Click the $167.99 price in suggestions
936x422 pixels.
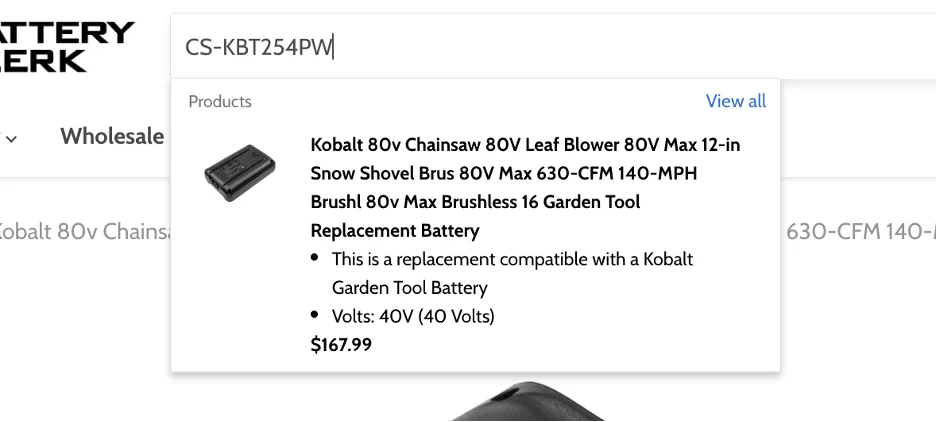pyautogui.click(x=341, y=345)
